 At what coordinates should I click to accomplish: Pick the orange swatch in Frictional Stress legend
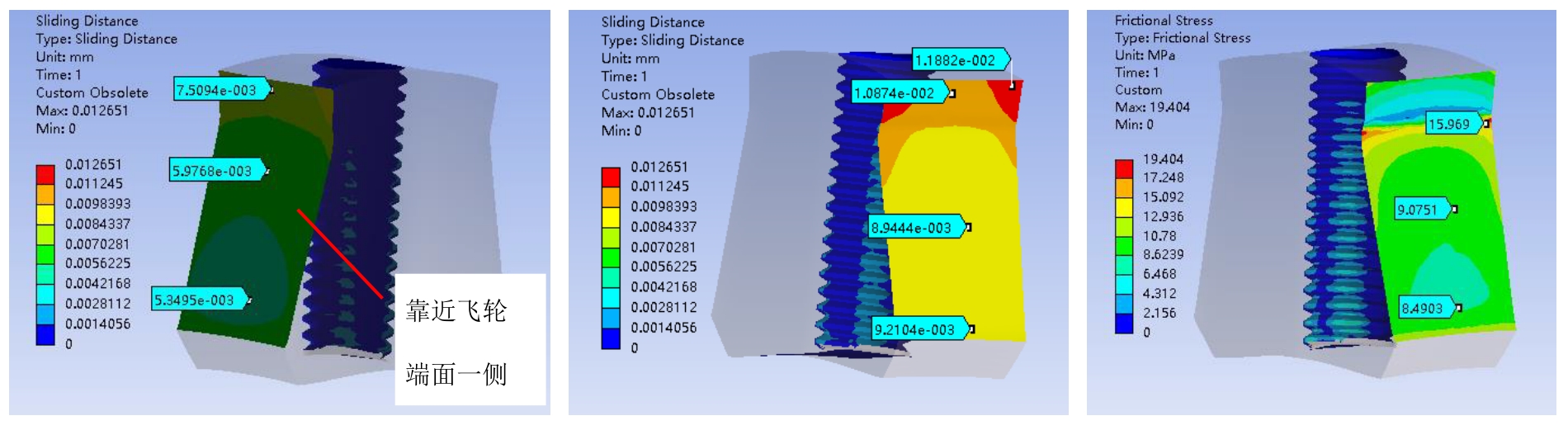[1124, 187]
